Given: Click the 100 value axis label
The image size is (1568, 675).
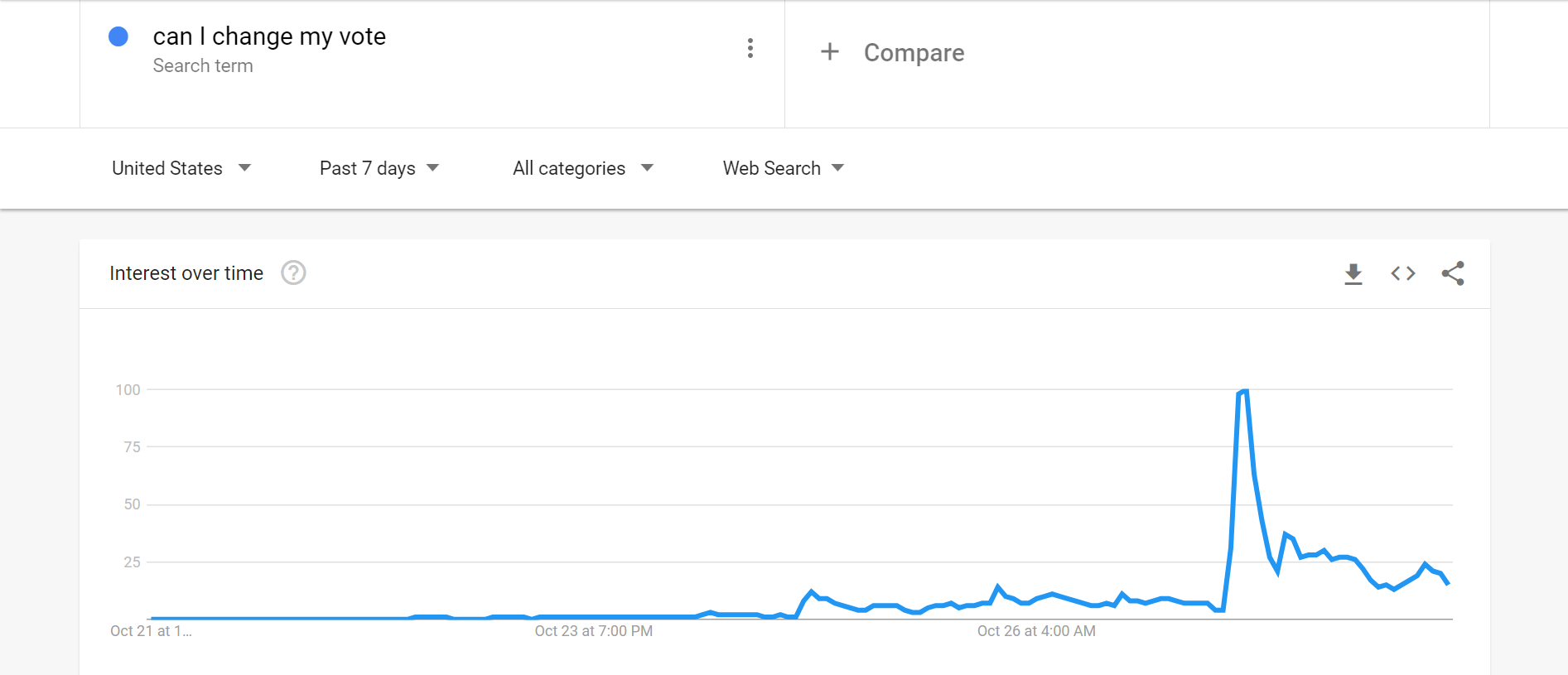Looking at the screenshot, I should 128,390.
